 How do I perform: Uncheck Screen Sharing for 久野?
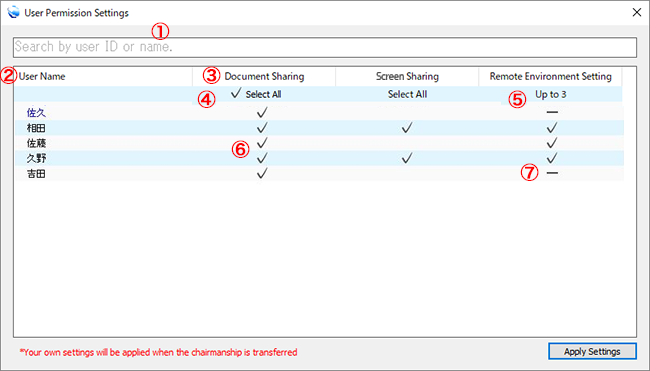(407, 158)
